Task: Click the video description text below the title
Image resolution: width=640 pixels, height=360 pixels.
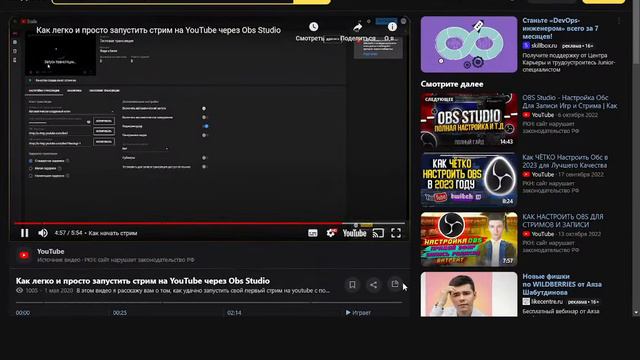Action: point(203,291)
